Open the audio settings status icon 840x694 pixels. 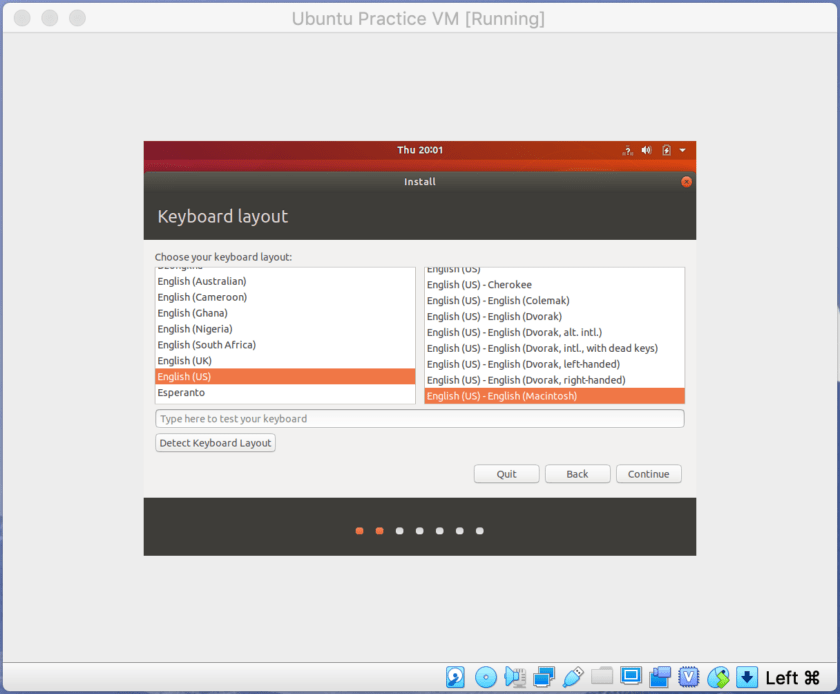(515, 677)
